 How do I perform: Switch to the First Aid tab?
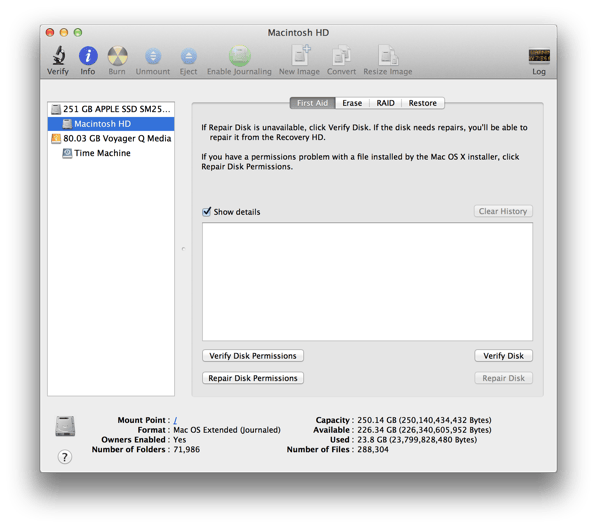312,103
